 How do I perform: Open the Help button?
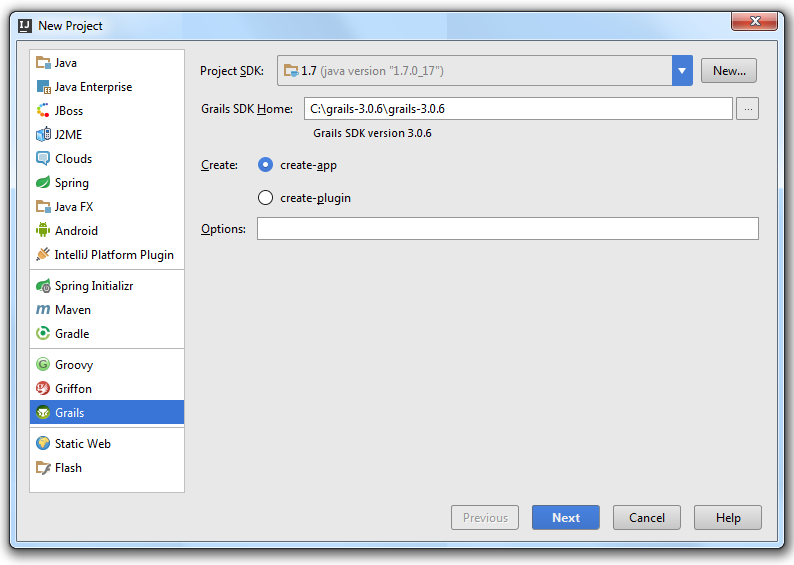pyautogui.click(x=728, y=517)
